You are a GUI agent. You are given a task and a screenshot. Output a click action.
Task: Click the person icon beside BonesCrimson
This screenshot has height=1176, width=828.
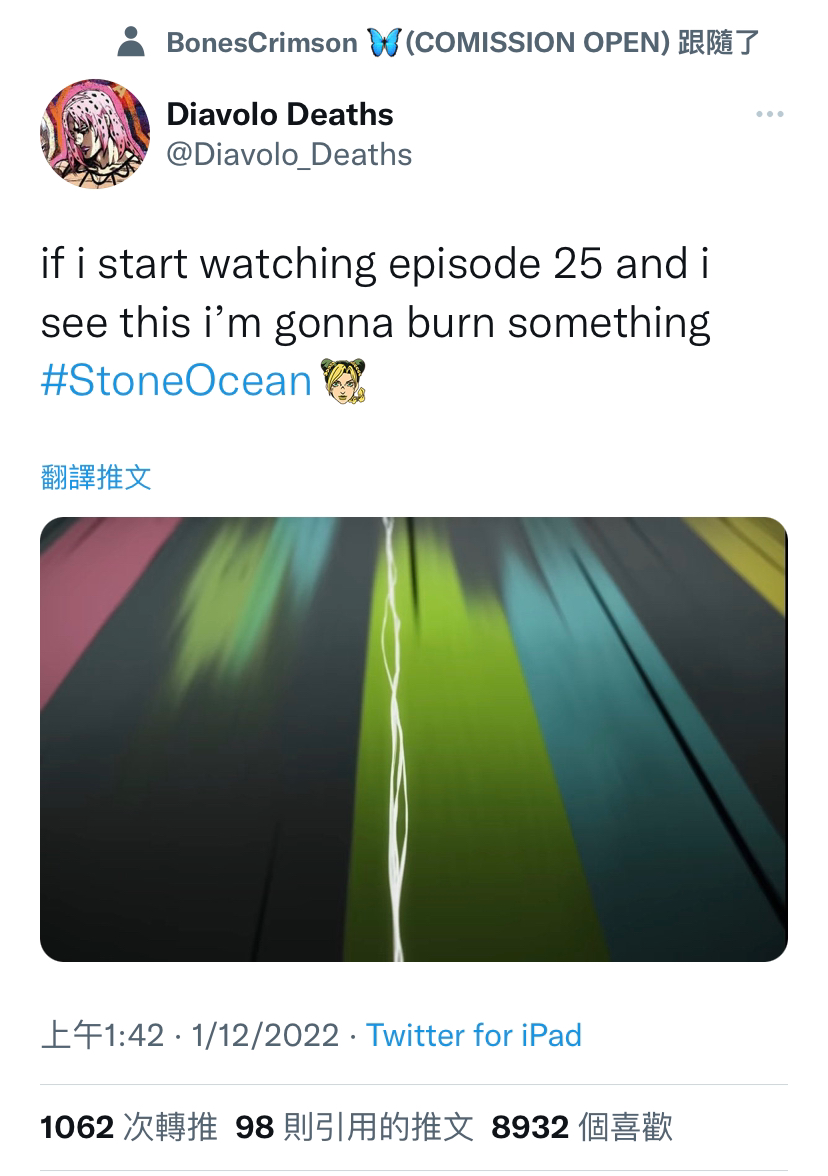click(x=131, y=42)
